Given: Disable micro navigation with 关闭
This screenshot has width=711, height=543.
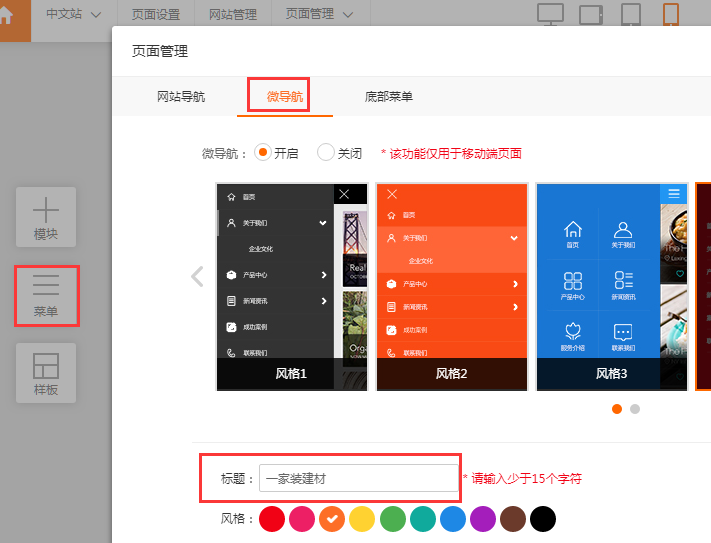Looking at the screenshot, I should pos(326,153).
